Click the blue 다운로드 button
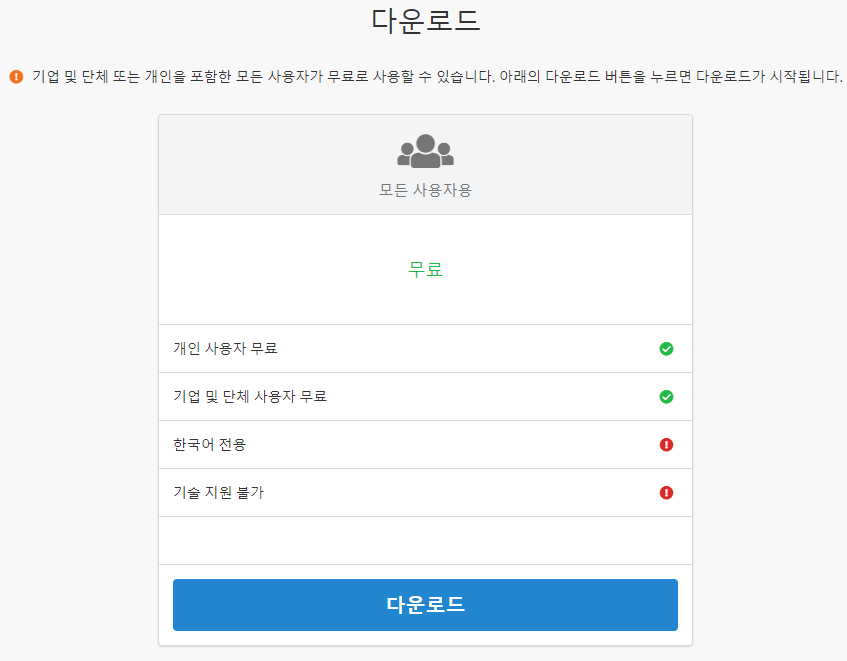The width and height of the screenshot is (847, 661). pyautogui.click(x=425, y=604)
